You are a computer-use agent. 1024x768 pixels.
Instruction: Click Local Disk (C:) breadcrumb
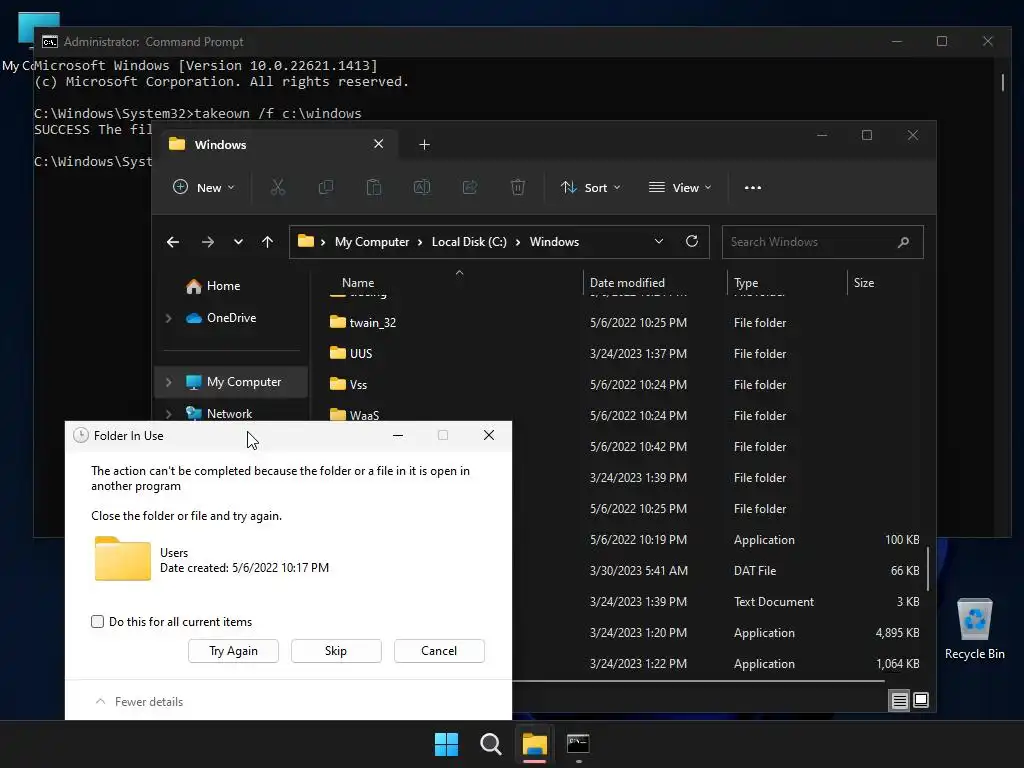(469, 242)
